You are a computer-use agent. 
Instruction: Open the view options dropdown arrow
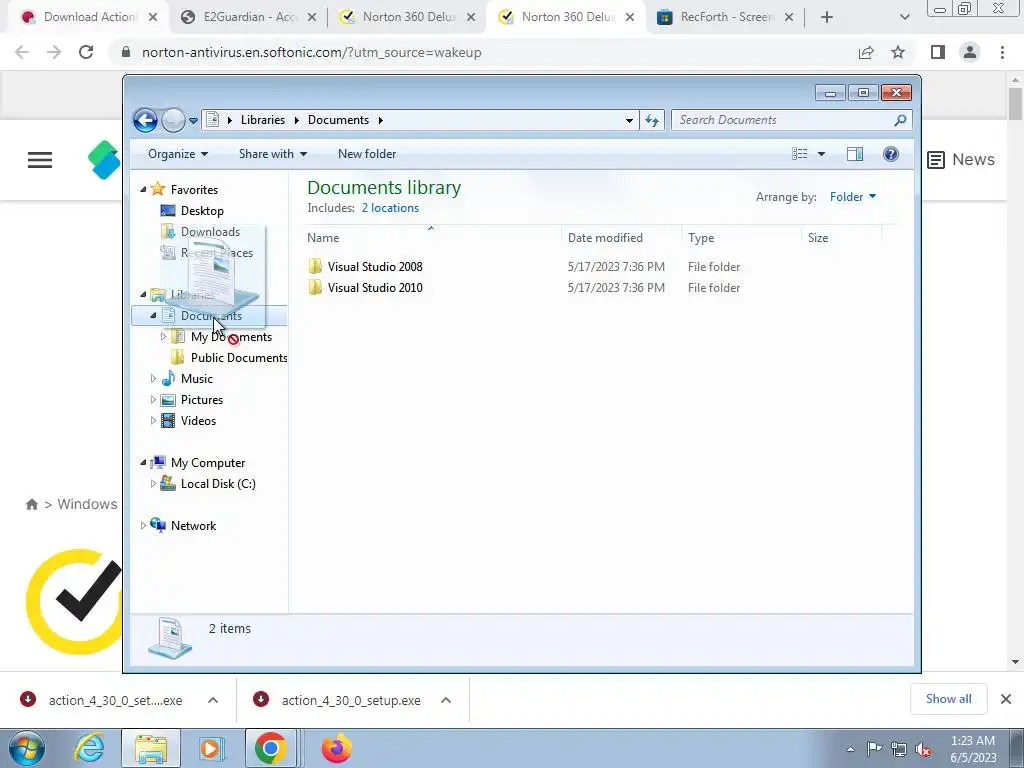point(821,154)
